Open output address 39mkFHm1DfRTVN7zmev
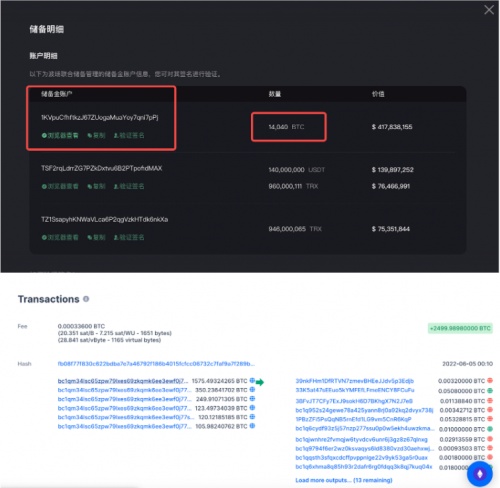 (x=355, y=381)
